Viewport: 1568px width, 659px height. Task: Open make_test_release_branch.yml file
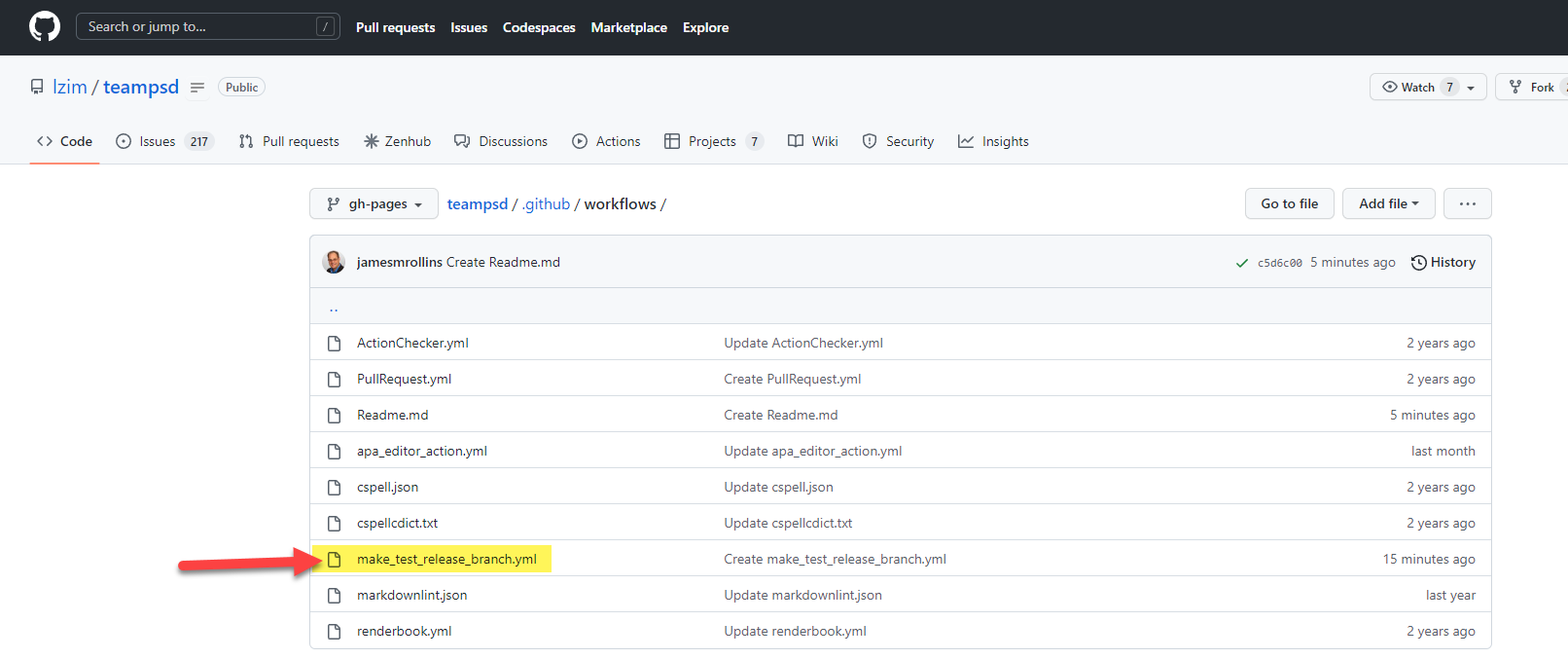tap(446, 559)
